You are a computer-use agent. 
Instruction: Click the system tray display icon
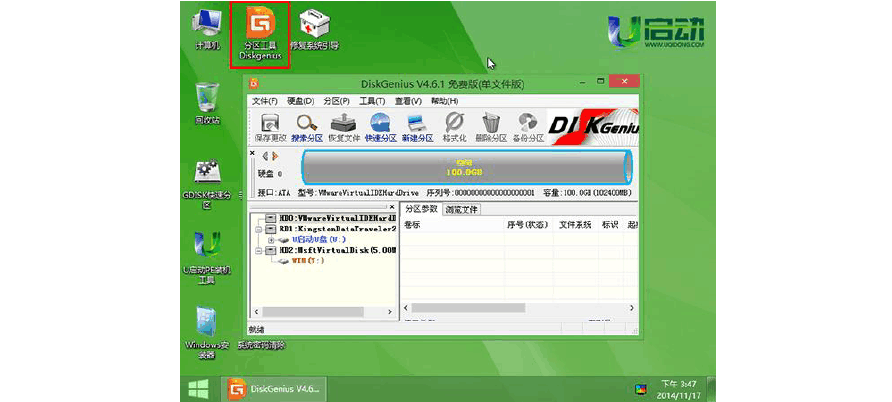pyautogui.click(x=641, y=390)
